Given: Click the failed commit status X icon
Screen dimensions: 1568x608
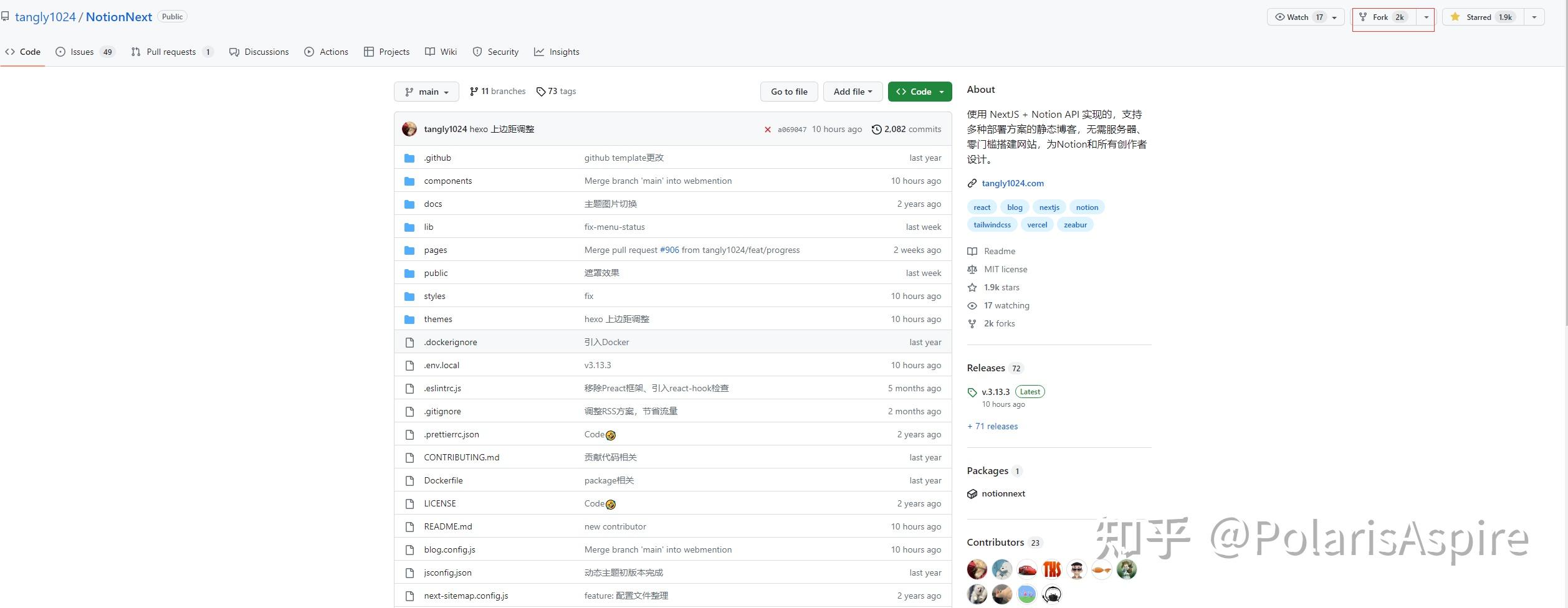Looking at the screenshot, I should pos(768,130).
